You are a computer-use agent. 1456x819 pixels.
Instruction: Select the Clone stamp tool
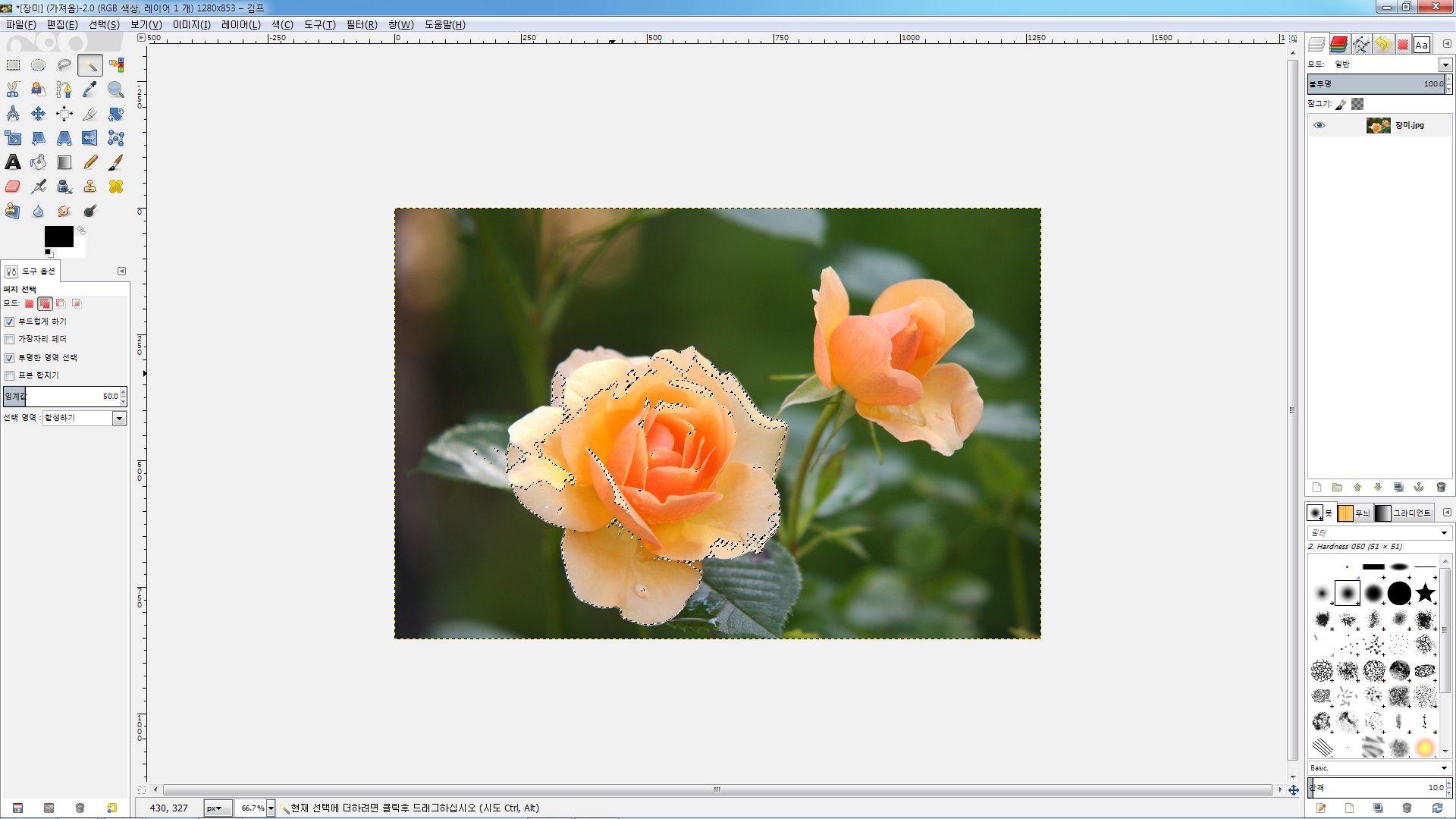(x=90, y=187)
